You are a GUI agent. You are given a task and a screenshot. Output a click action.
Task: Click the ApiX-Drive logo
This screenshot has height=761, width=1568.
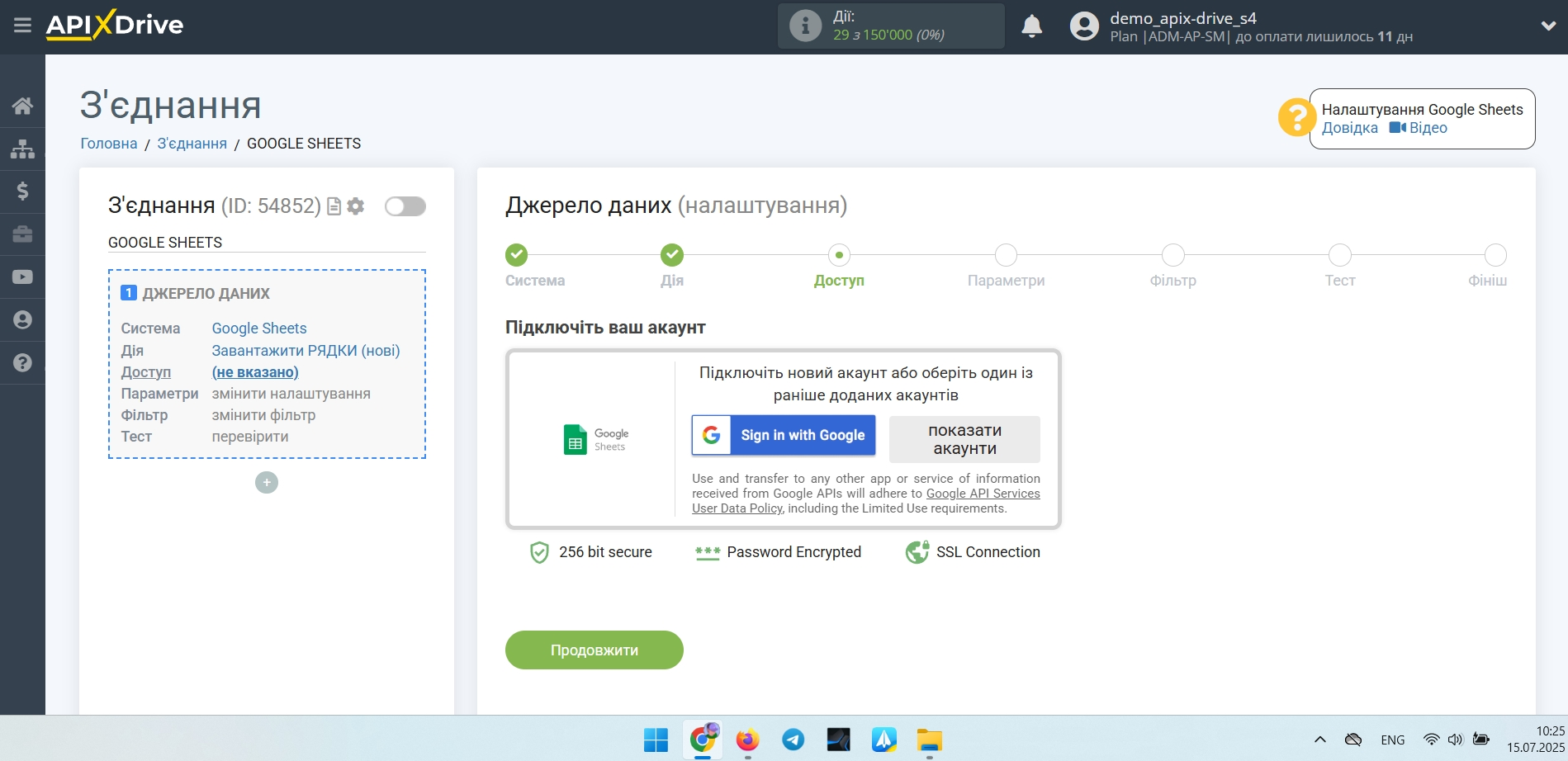coord(115,25)
